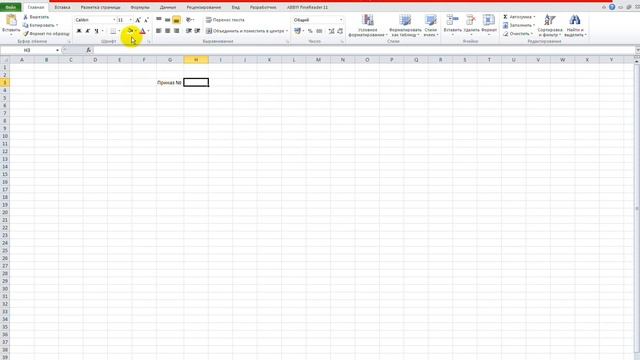Image resolution: width=640 pixels, height=360 pixels.
Task: Open the green File (Файл) tab
Action: 11,7
